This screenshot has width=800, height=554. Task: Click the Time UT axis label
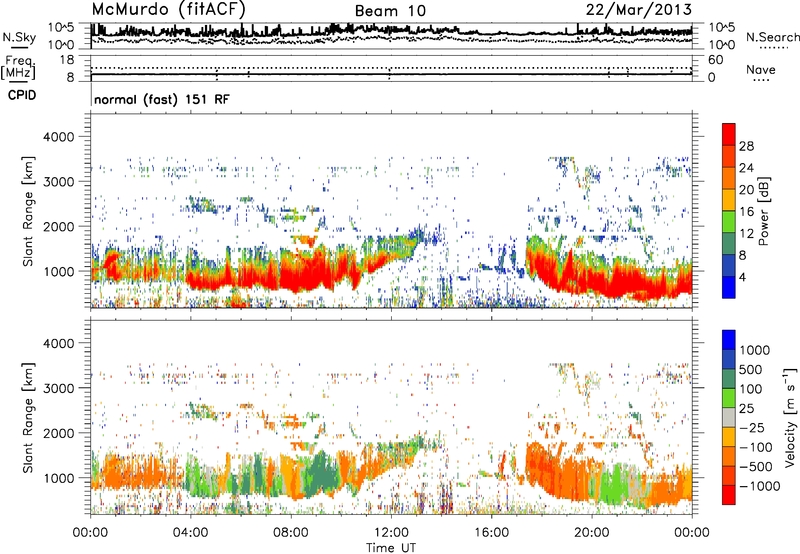[x=391, y=548]
